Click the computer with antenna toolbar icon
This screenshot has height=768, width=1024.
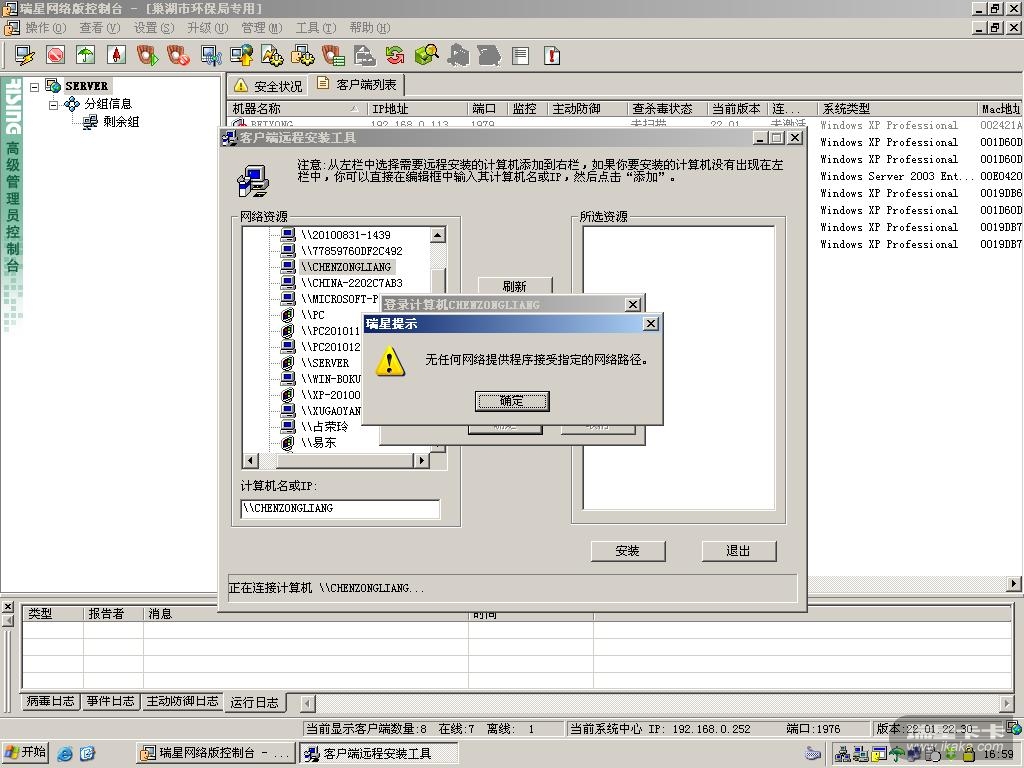(211, 56)
